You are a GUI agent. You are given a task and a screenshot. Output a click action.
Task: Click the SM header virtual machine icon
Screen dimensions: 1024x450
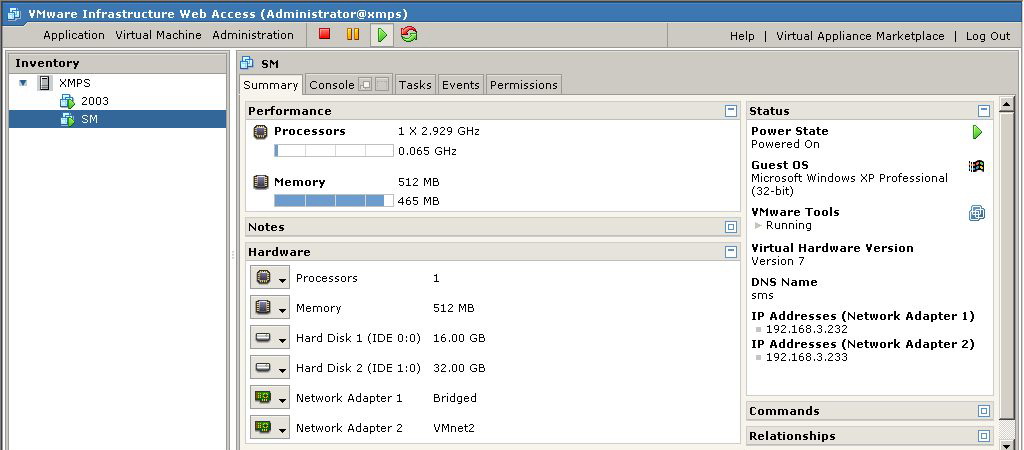(x=247, y=63)
